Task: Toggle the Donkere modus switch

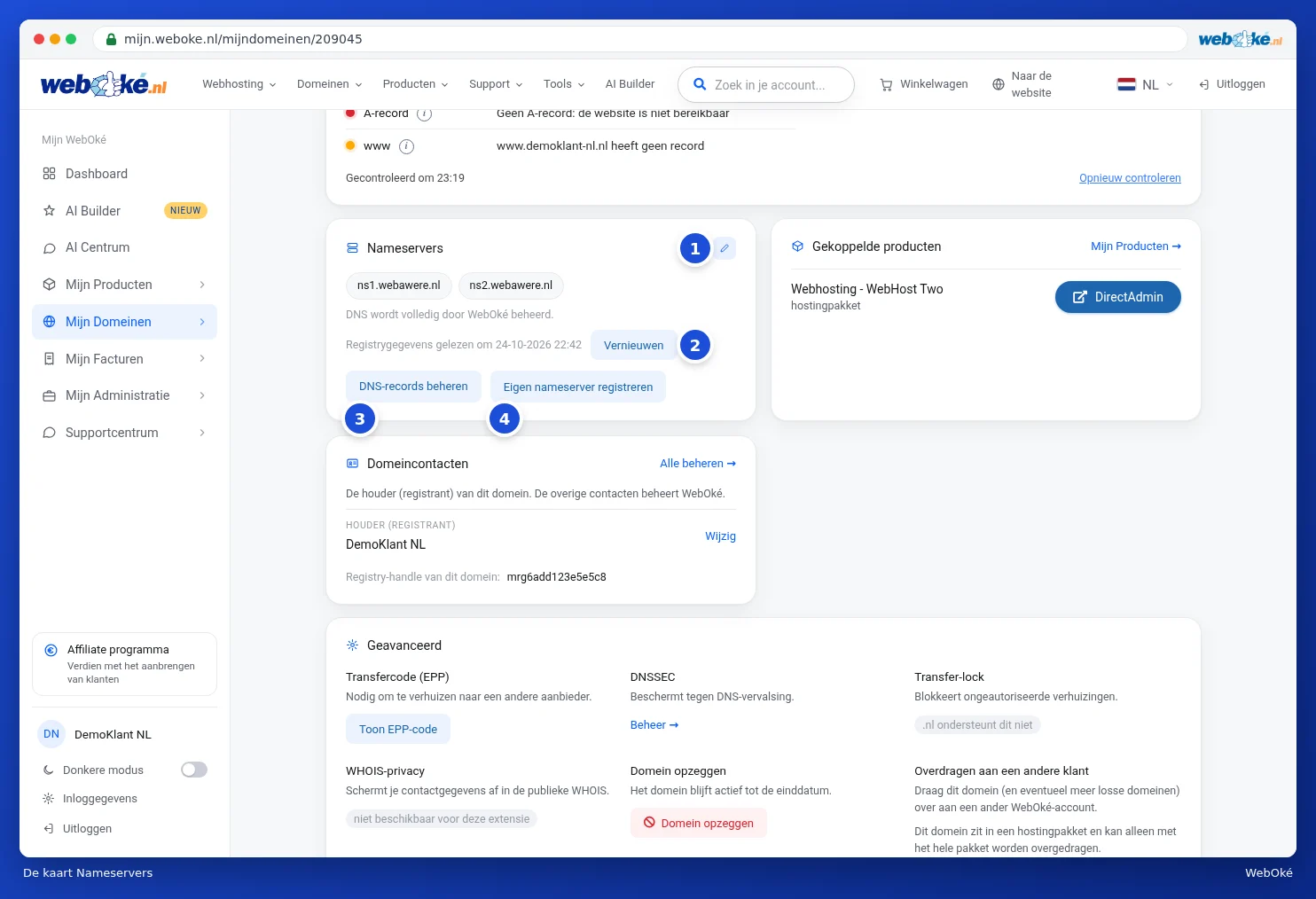Action: click(x=194, y=770)
